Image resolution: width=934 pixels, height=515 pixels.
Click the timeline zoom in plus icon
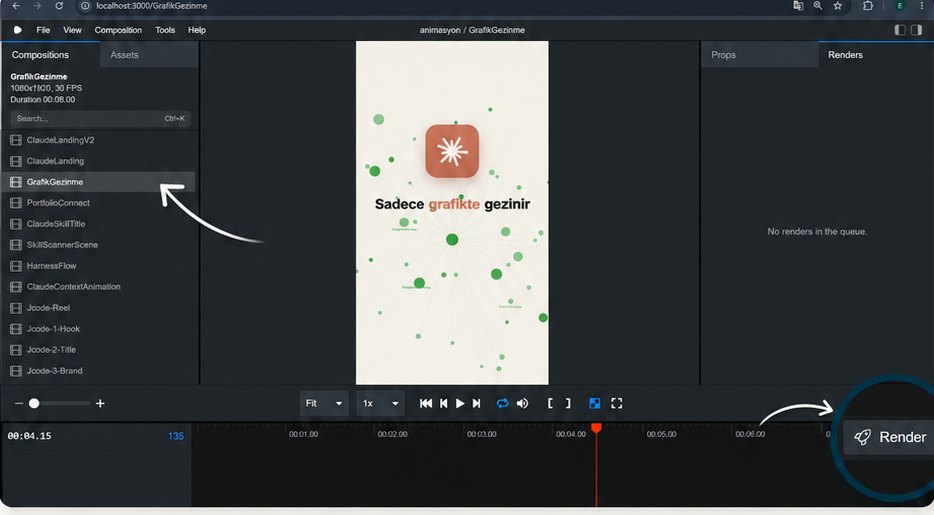(x=100, y=403)
